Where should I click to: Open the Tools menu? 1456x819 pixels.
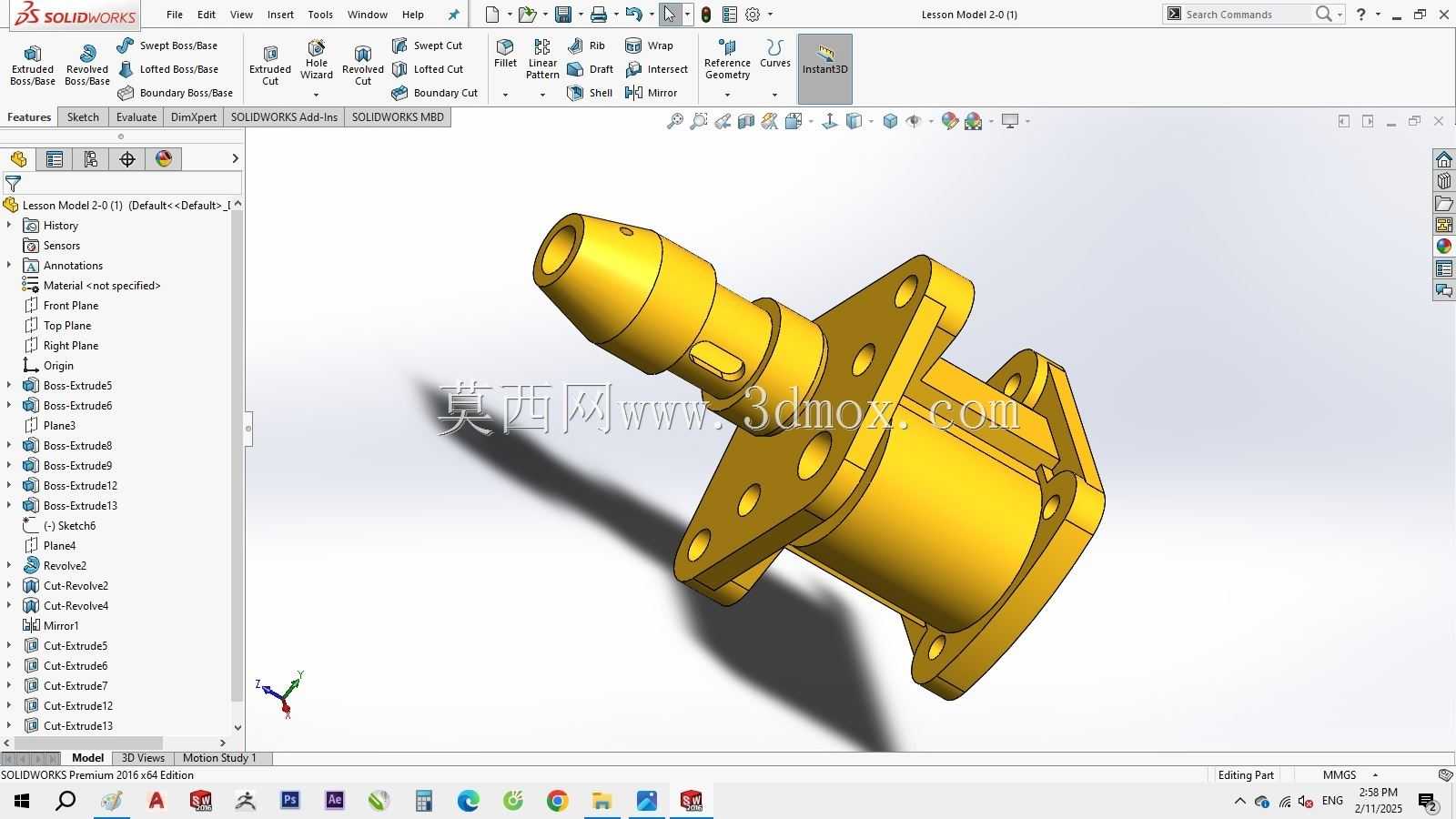pyautogui.click(x=320, y=15)
